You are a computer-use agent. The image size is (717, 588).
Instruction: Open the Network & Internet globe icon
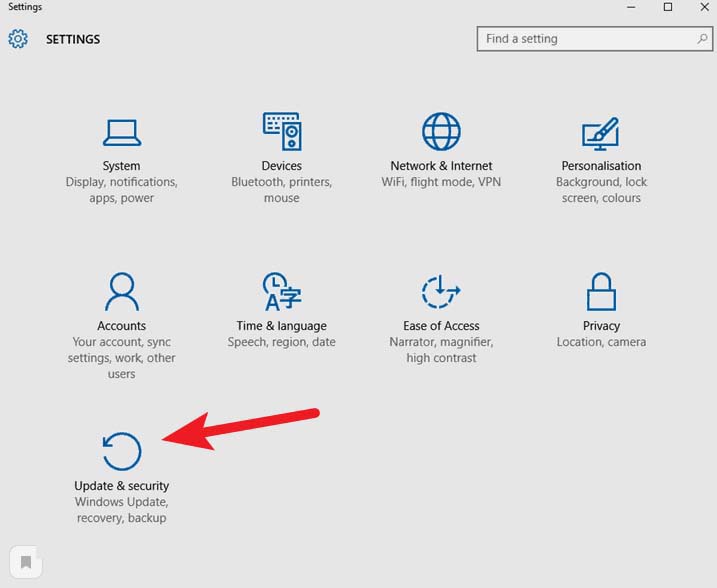coord(441,132)
